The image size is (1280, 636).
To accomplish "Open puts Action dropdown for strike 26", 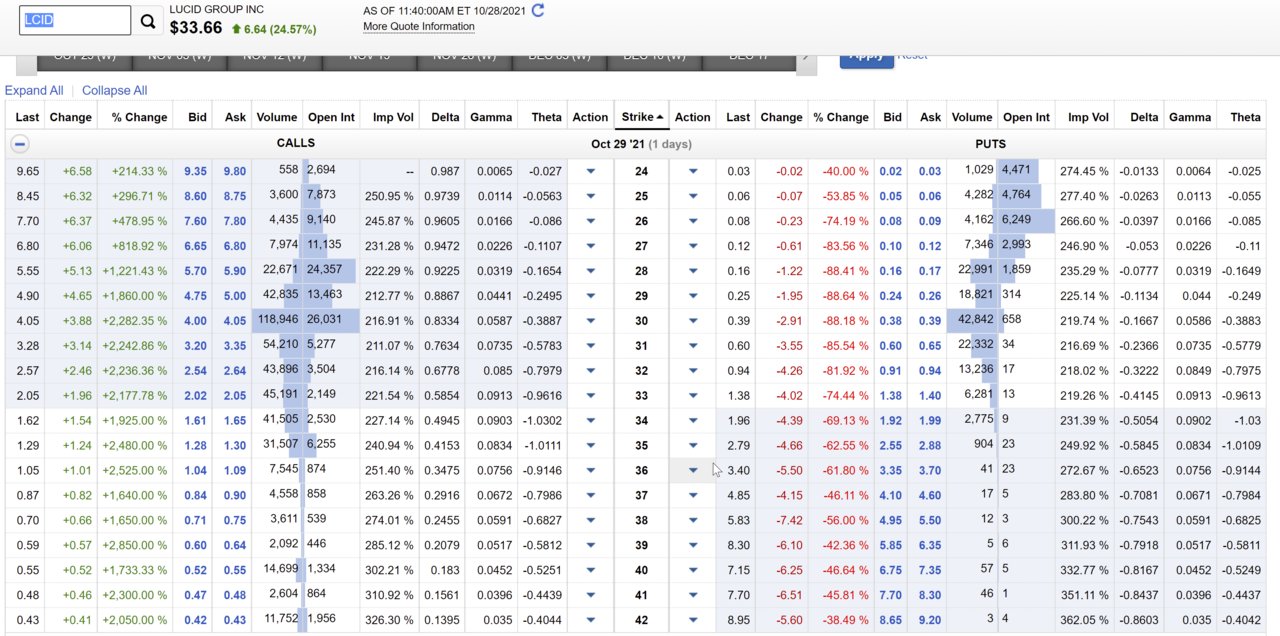I will pos(692,221).
